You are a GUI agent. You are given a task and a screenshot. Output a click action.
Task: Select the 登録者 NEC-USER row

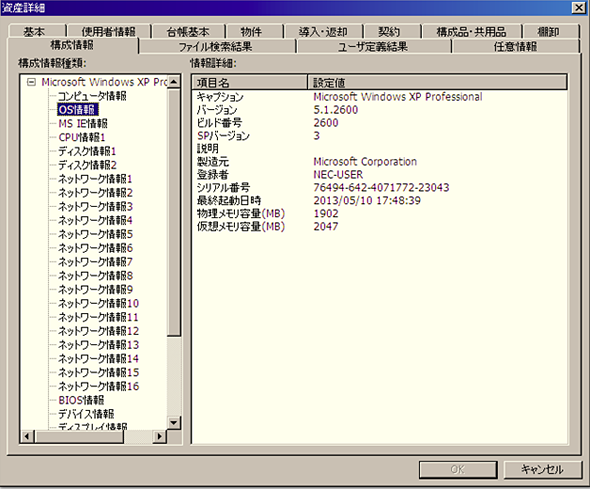(380, 175)
